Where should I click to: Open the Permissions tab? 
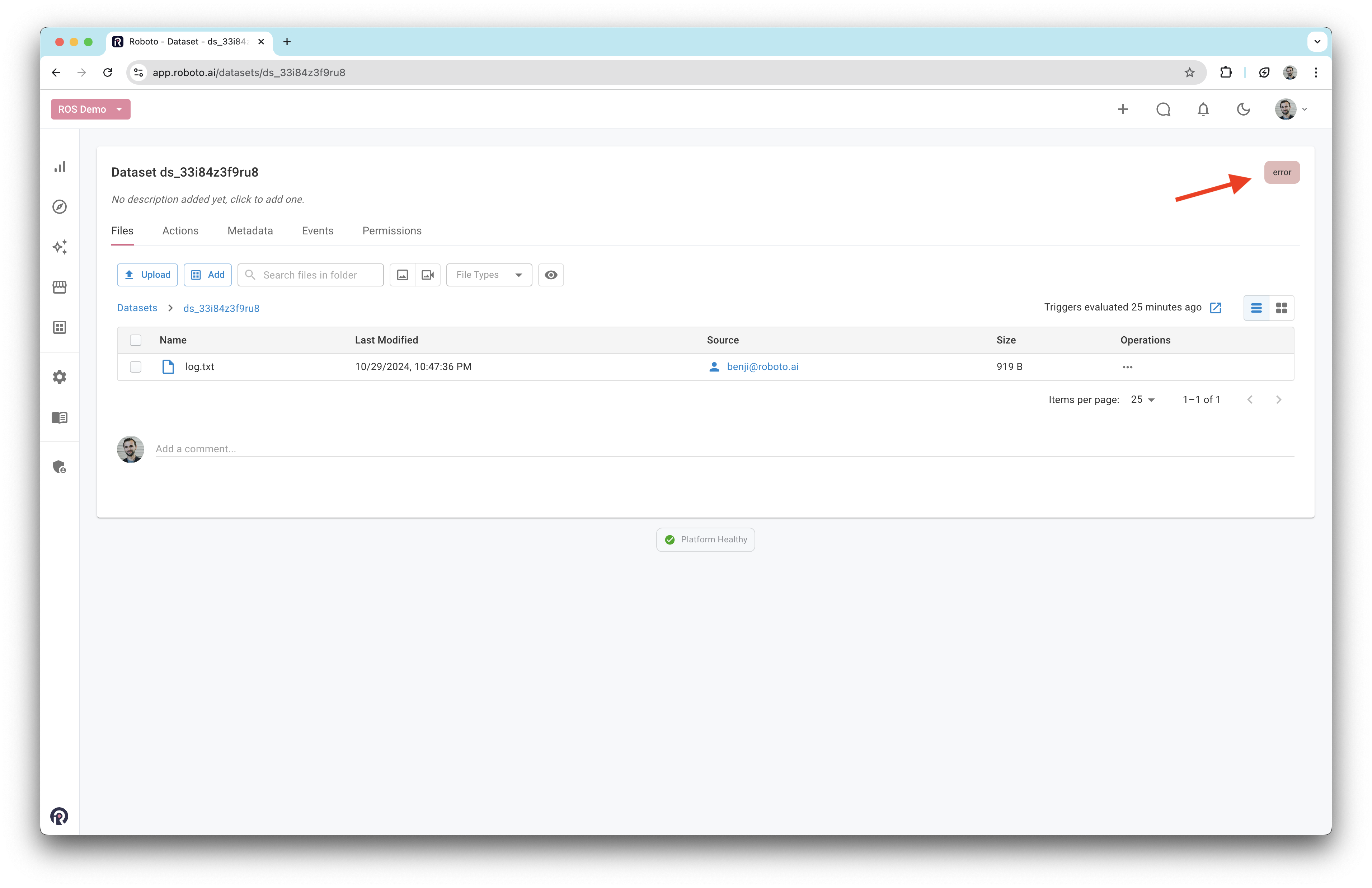pyautogui.click(x=392, y=231)
